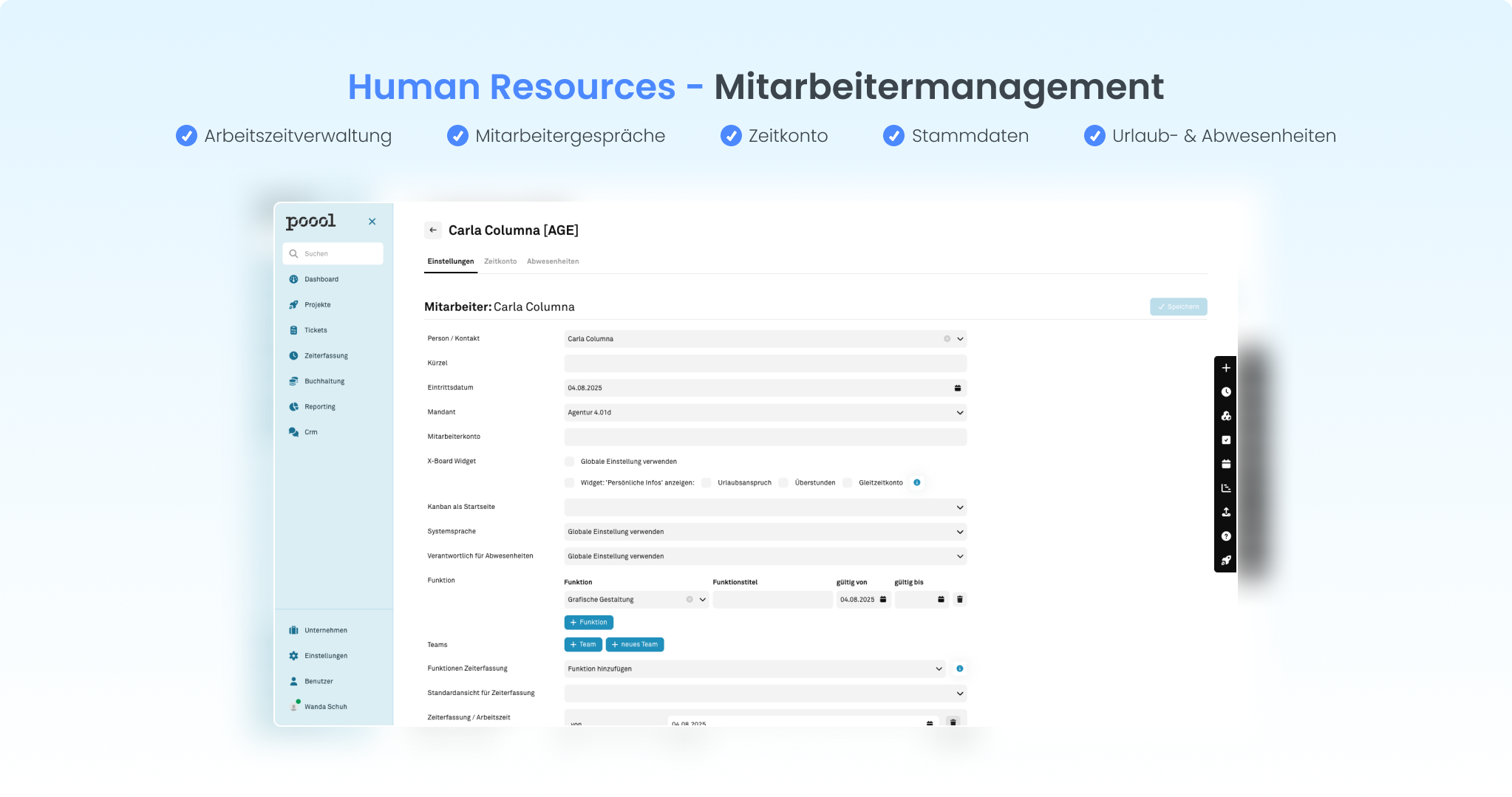
Task: Open the help question mark icon
Action: (x=1226, y=536)
